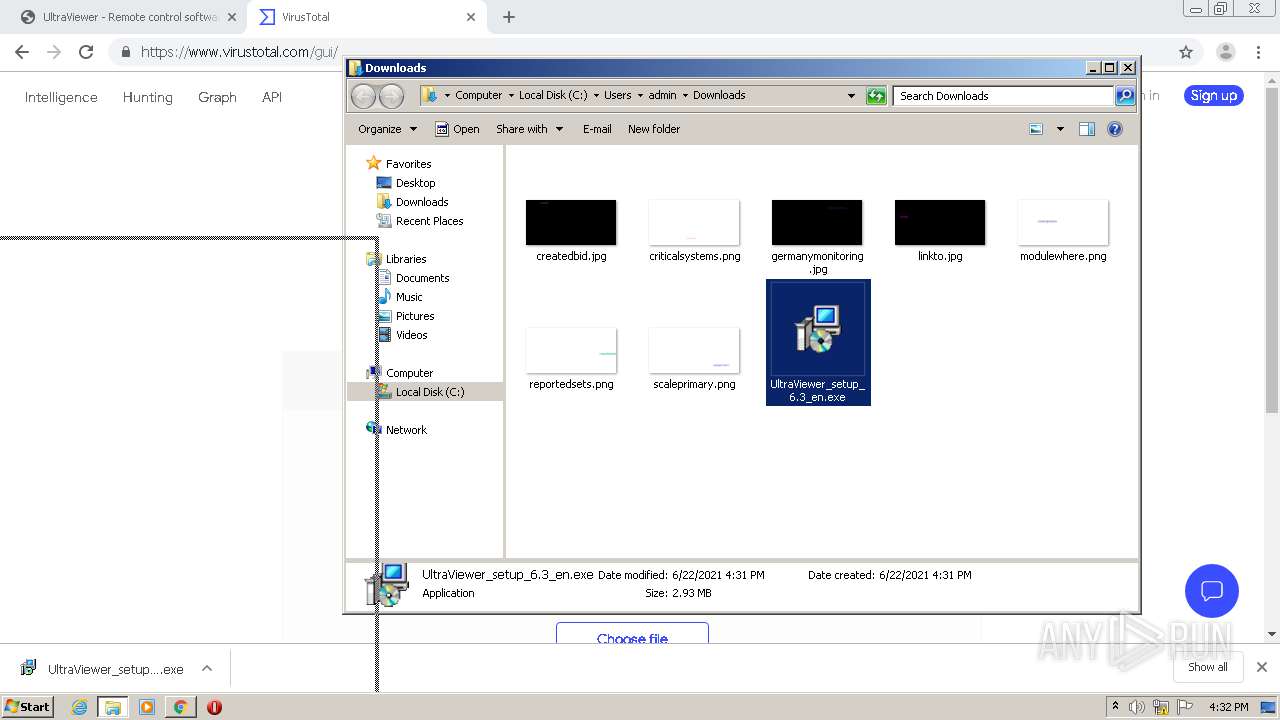Launch Internet Explorer from taskbar
This screenshot has height=720, width=1280.
(x=80, y=707)
